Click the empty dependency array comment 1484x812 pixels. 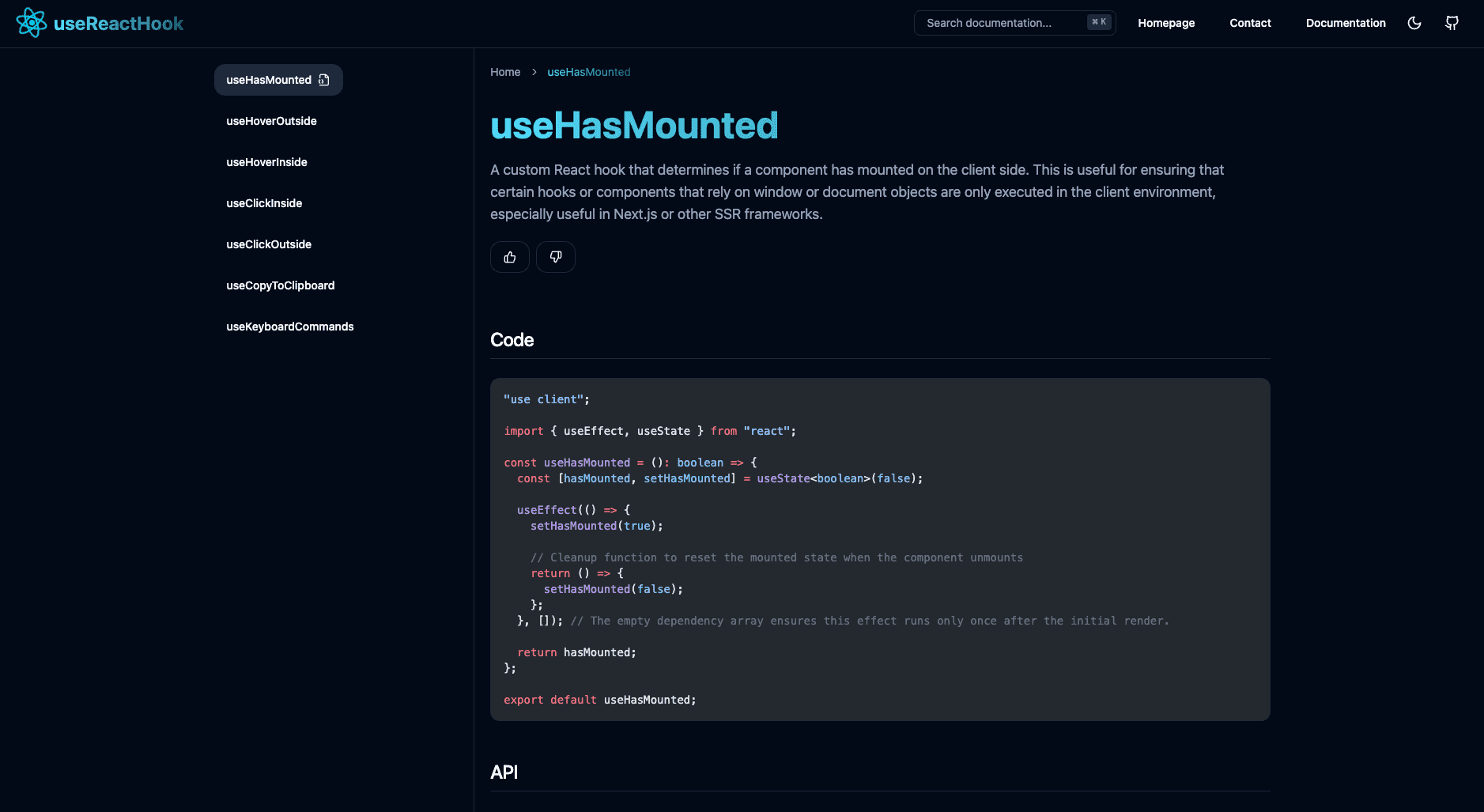click(870, 621)
